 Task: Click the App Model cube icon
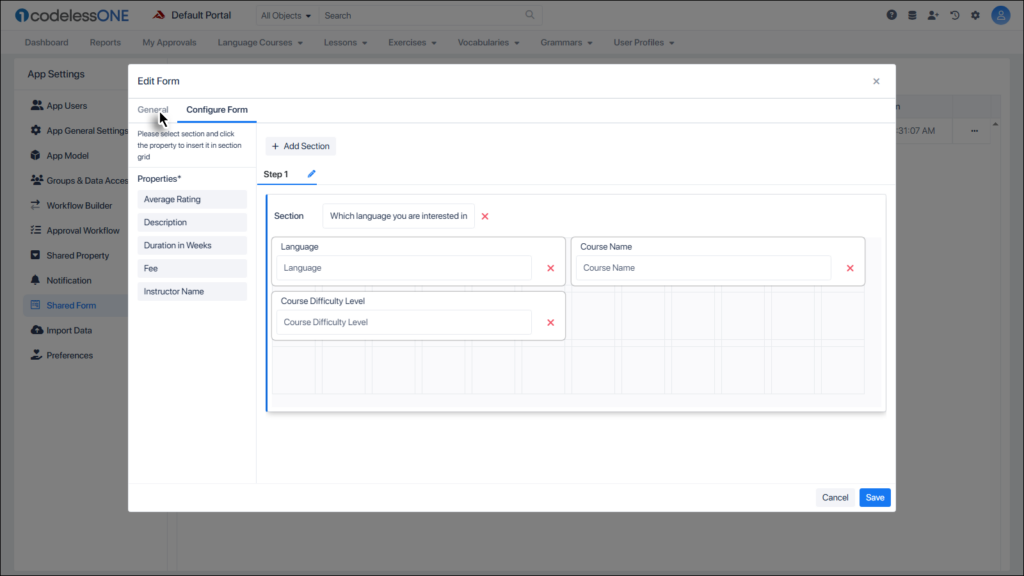tap(35, 155)
